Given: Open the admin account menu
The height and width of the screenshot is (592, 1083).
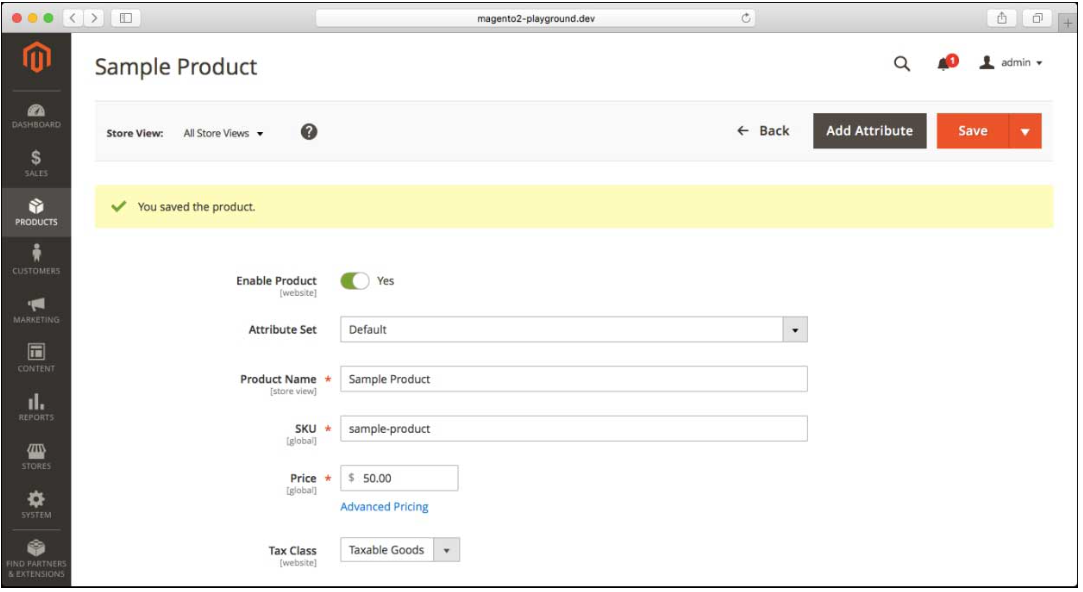Looking at the screenshot, I should (x=1012, y=63).
